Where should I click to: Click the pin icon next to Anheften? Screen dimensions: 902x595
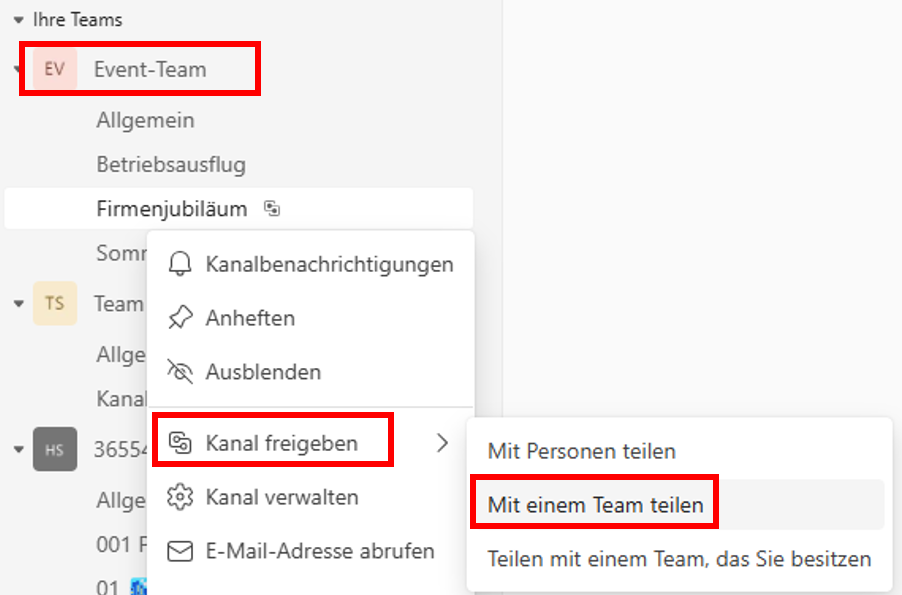[180, 318]
